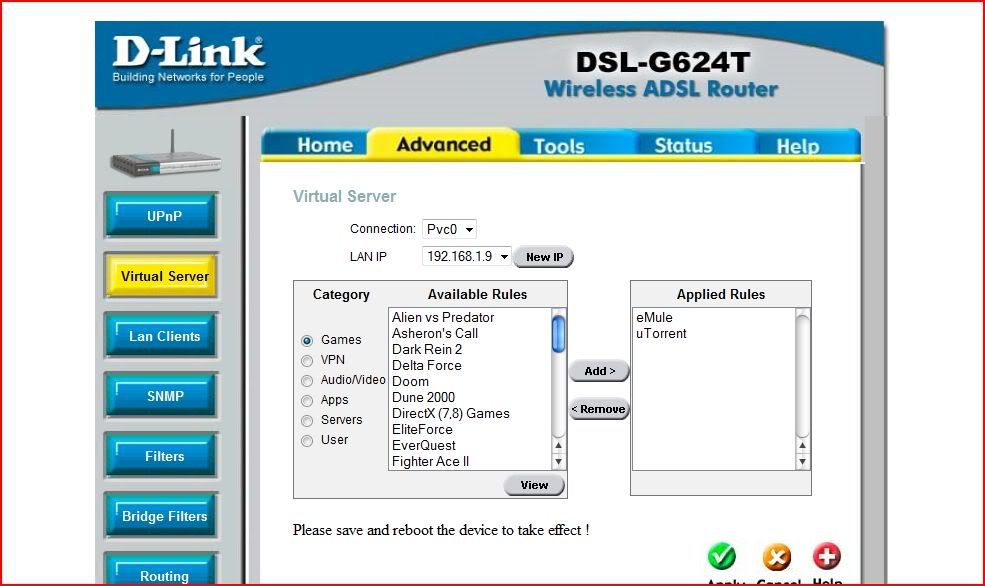Click Available Rules scroll up arrow

pos(558,445)
